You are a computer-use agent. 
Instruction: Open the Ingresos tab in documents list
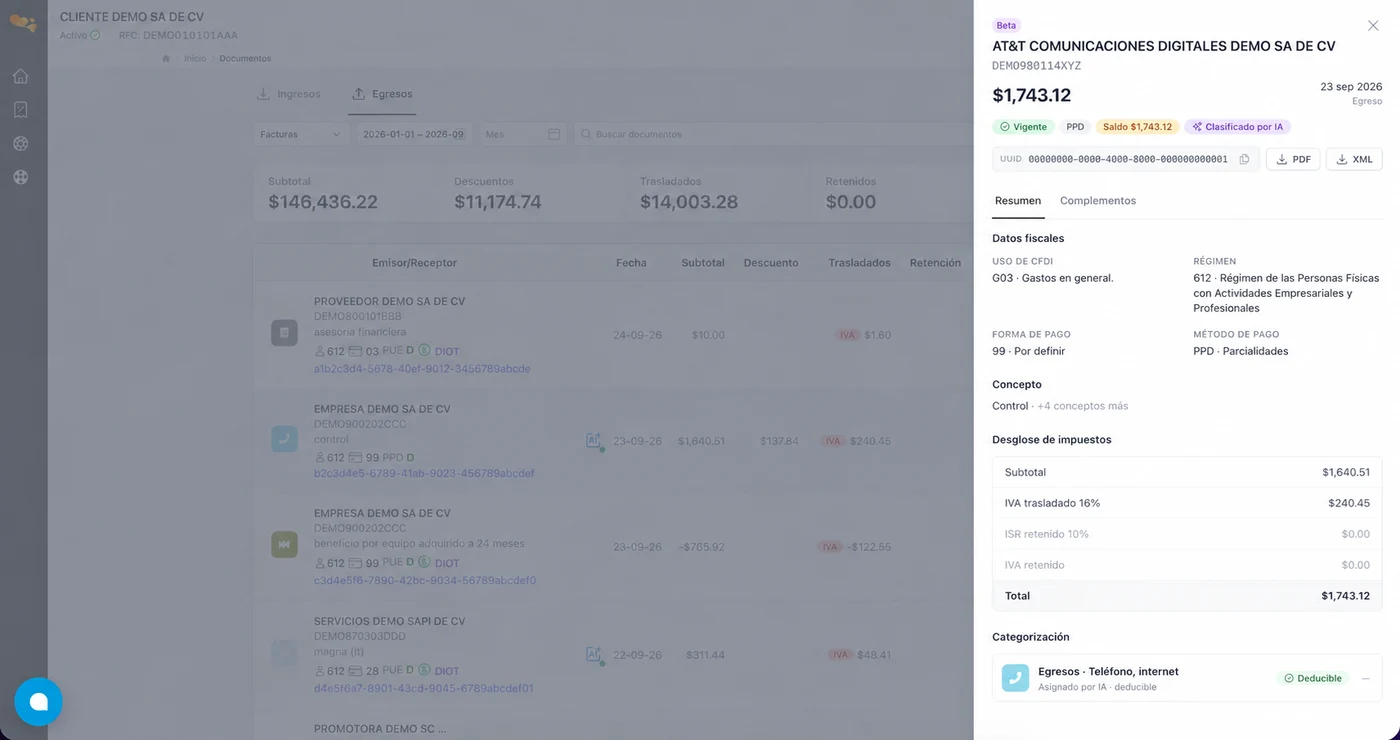click(x=289, y=94)
